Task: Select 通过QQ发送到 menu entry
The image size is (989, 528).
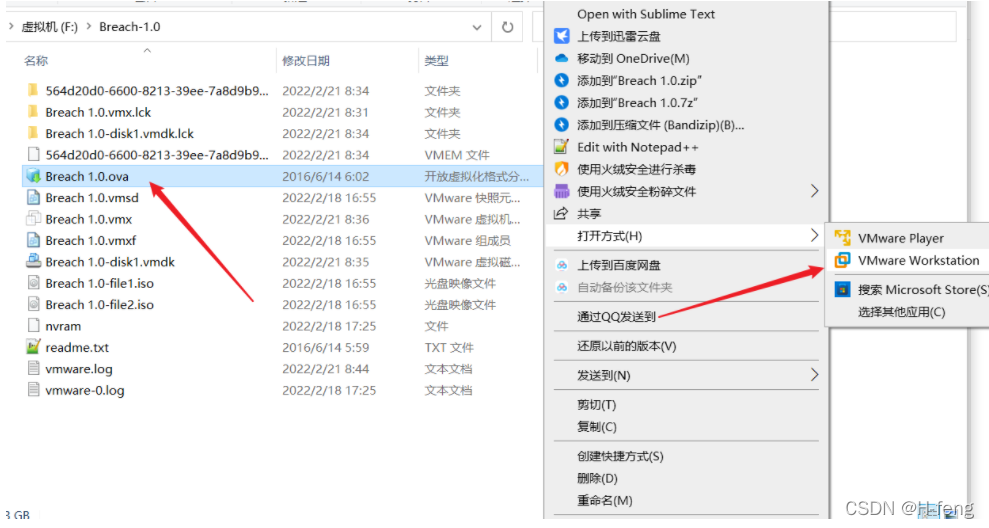Action: [616, 316]
